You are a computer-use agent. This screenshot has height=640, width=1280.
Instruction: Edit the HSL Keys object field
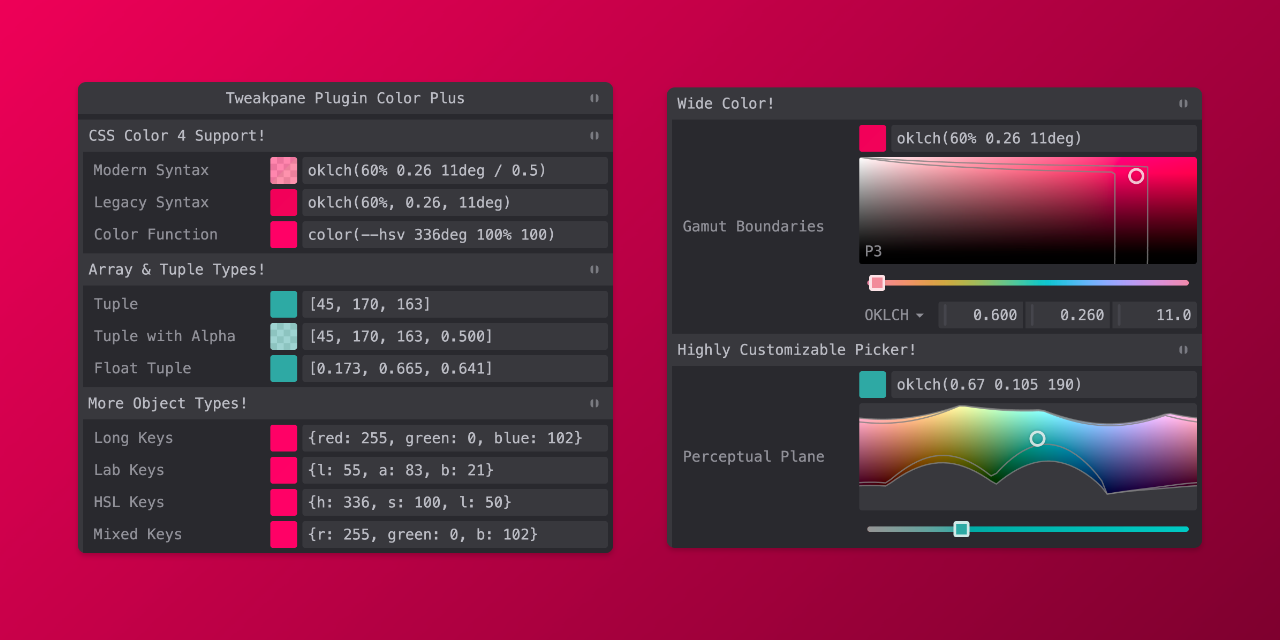point(455,502)
